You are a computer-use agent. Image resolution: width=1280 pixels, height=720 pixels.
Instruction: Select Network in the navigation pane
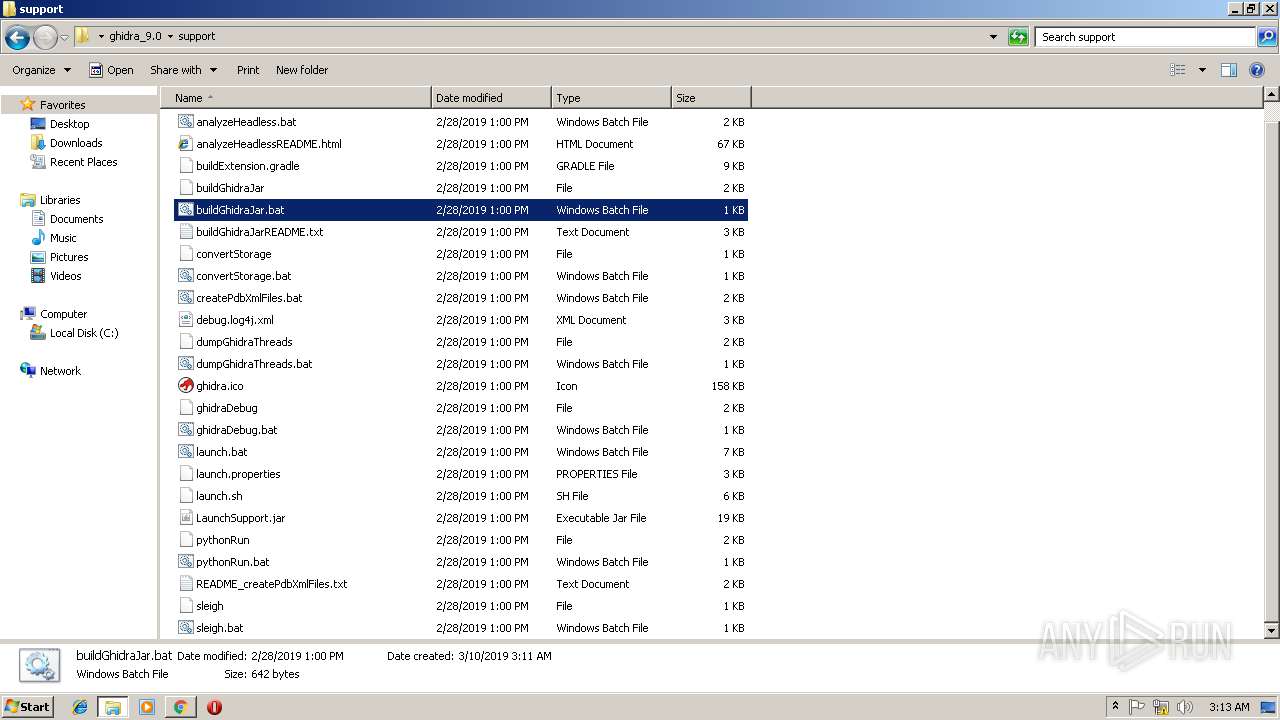(x=60, y=371)
